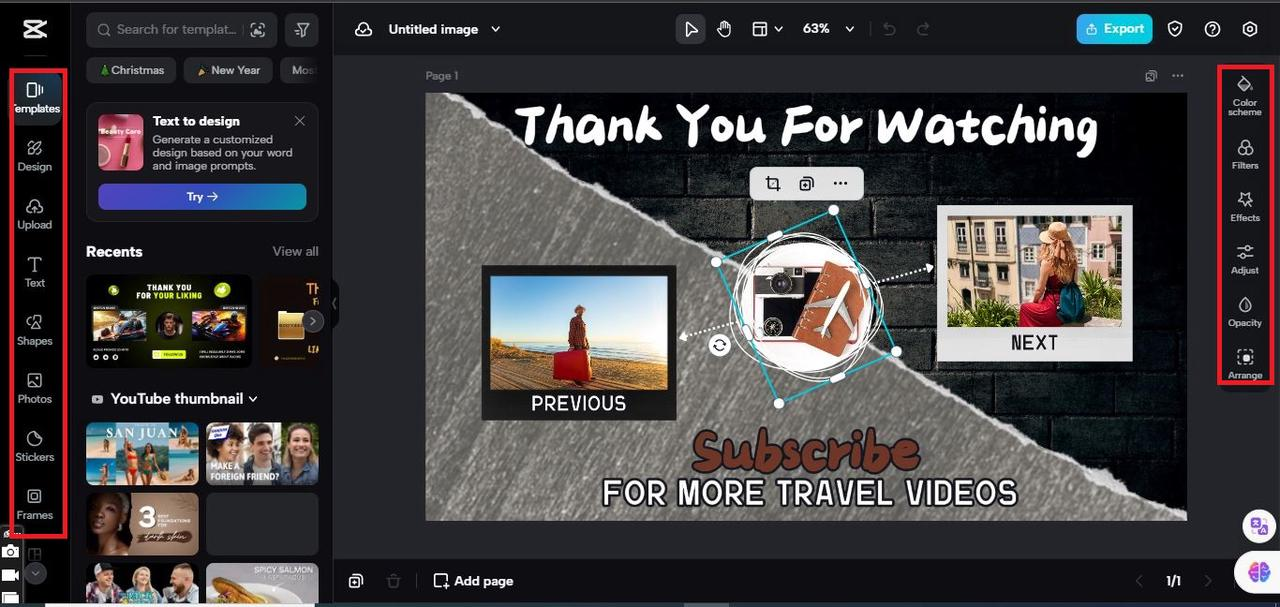
Task: Open the Stickers panel
Action: pyautogui.click(x=35, y=446)
